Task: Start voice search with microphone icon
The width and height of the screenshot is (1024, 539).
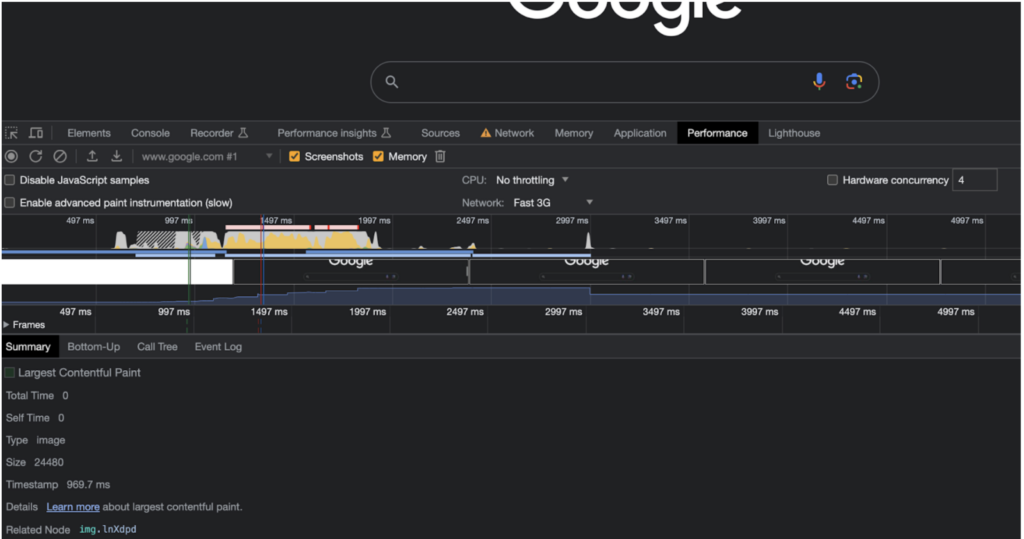Action: (819, 81)
